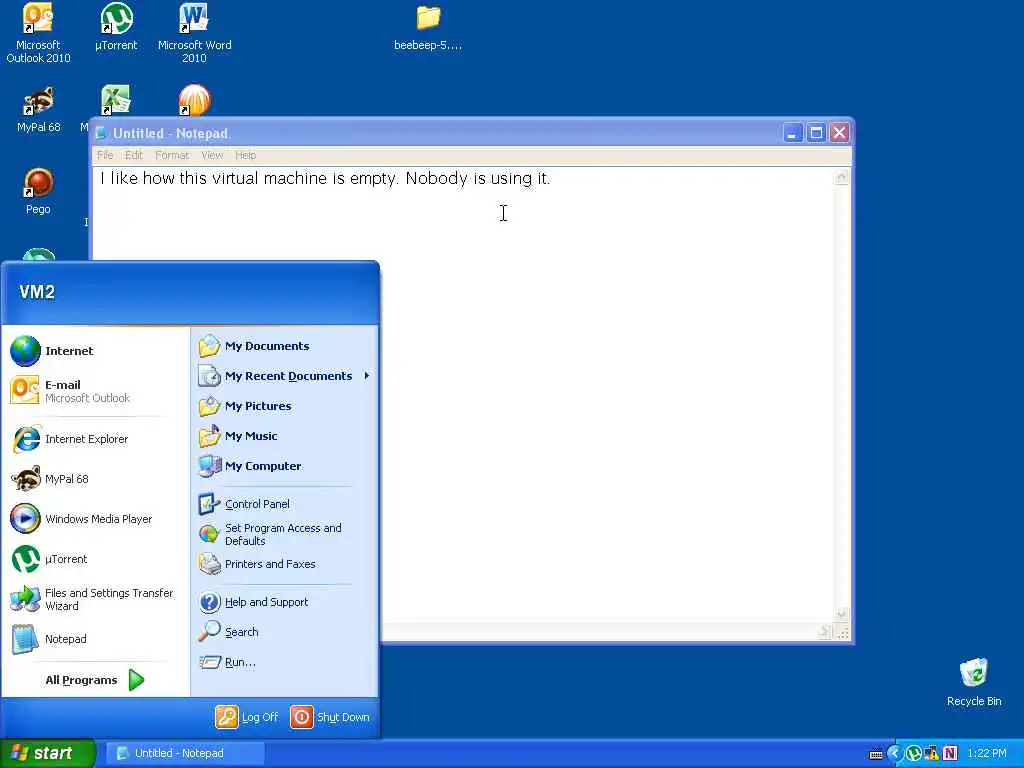Open Notepad Help menu

(246, 155)
